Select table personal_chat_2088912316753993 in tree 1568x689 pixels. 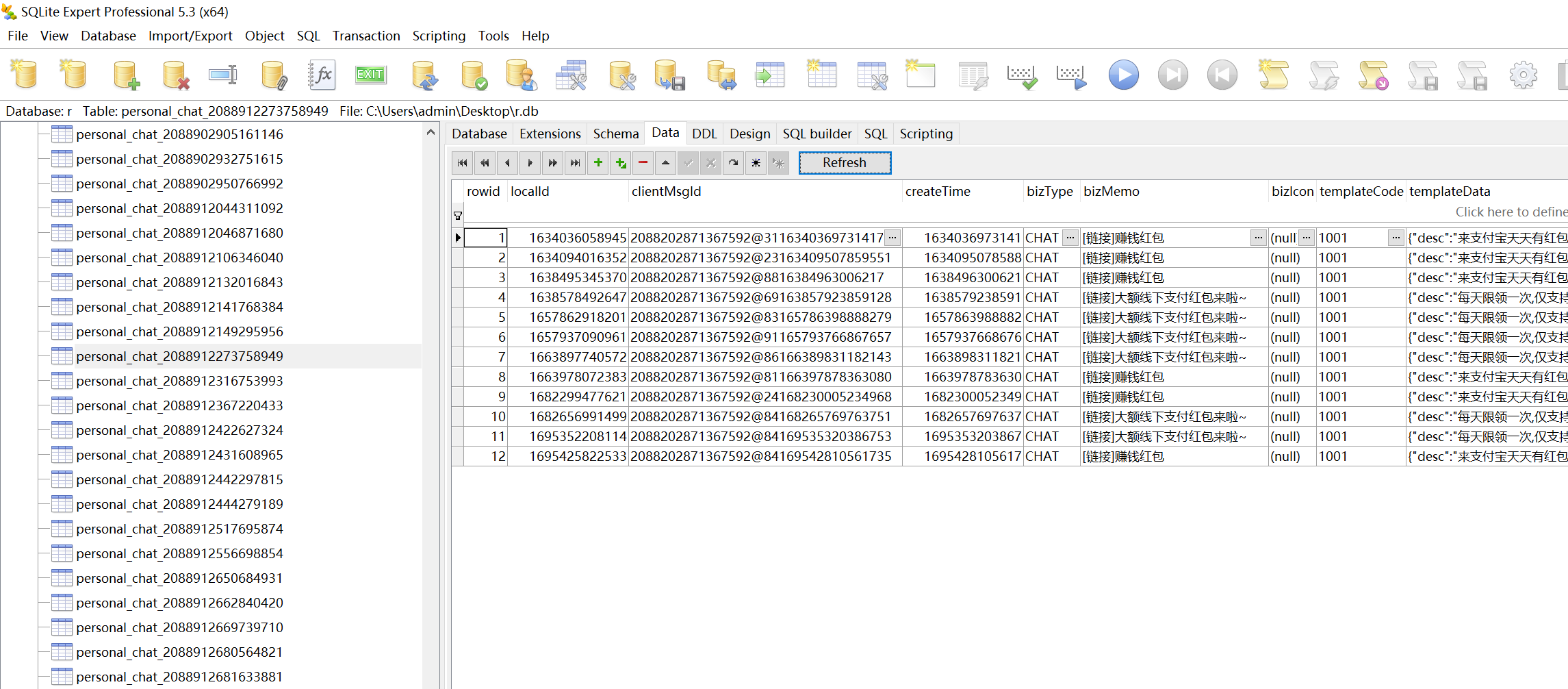point(179,381)
